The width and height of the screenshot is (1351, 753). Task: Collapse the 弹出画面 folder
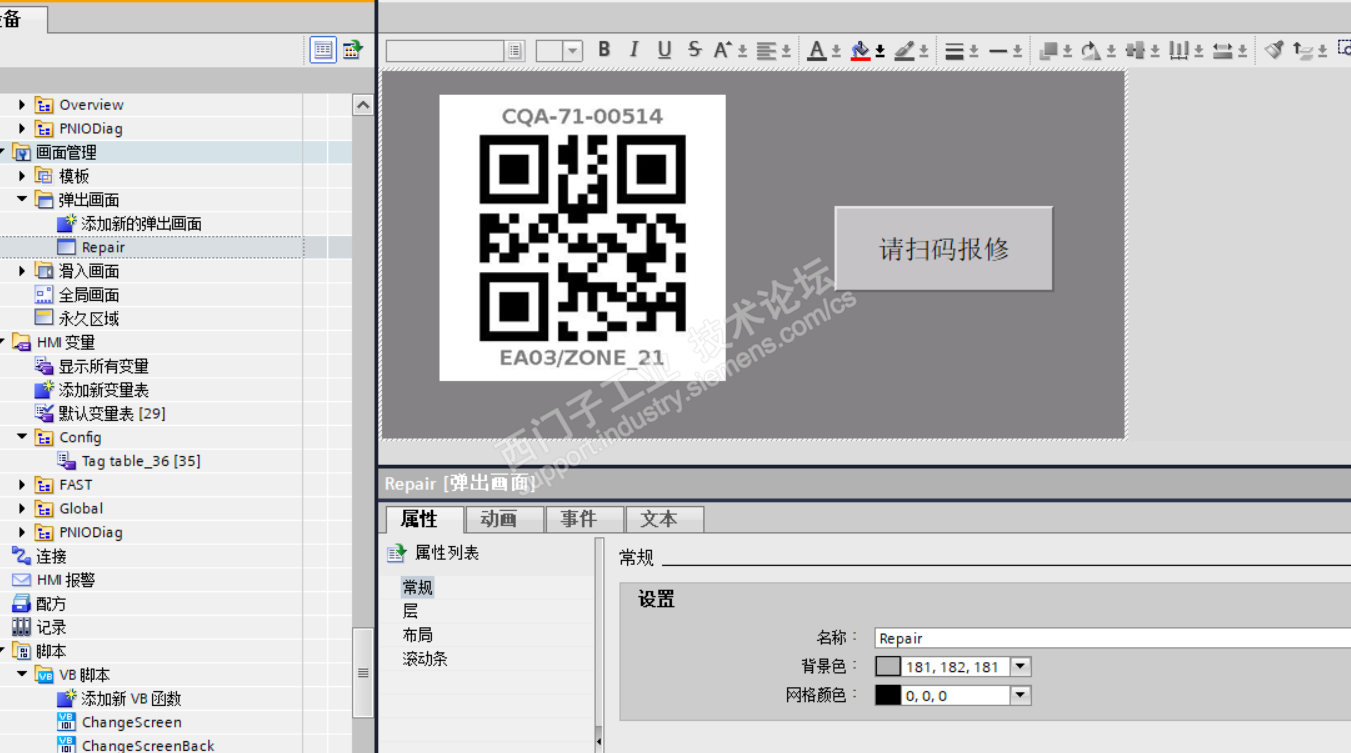click(x=22, y=200)
